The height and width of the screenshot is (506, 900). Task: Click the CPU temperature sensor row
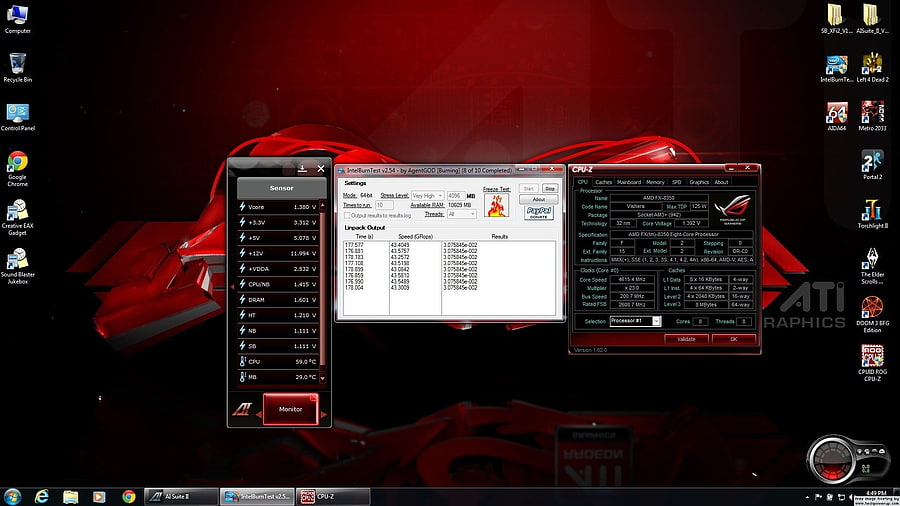pos(278,361)
